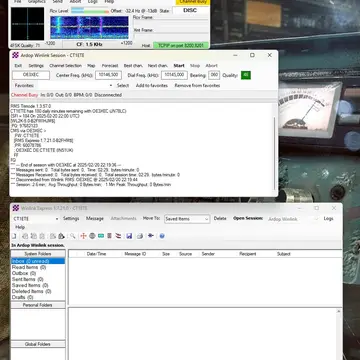Sort messages by Sender column

(208, 254)
